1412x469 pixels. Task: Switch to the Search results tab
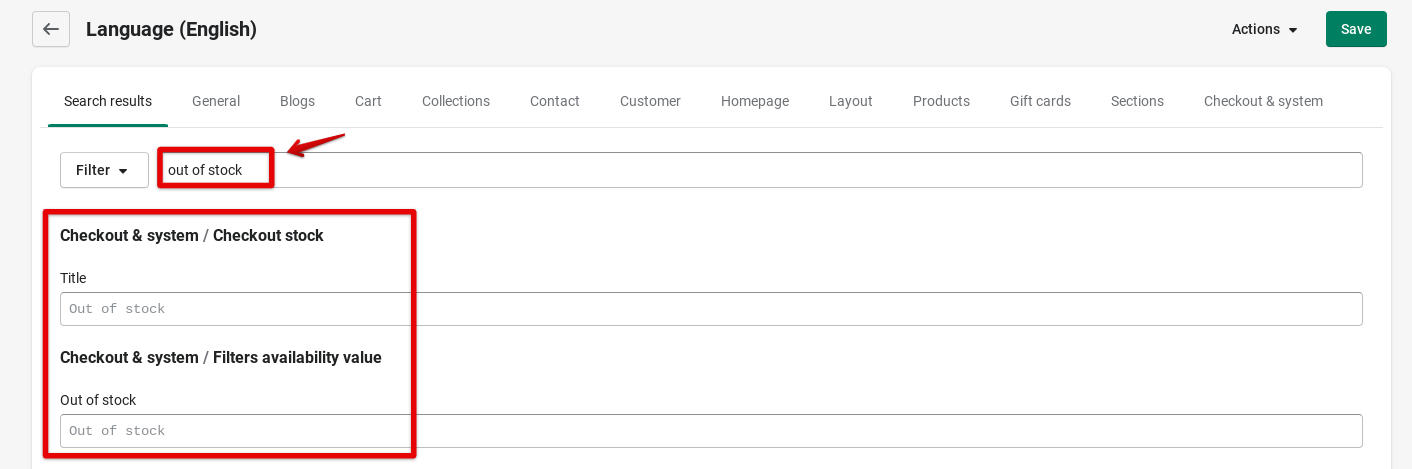click(x=108, y=101)
